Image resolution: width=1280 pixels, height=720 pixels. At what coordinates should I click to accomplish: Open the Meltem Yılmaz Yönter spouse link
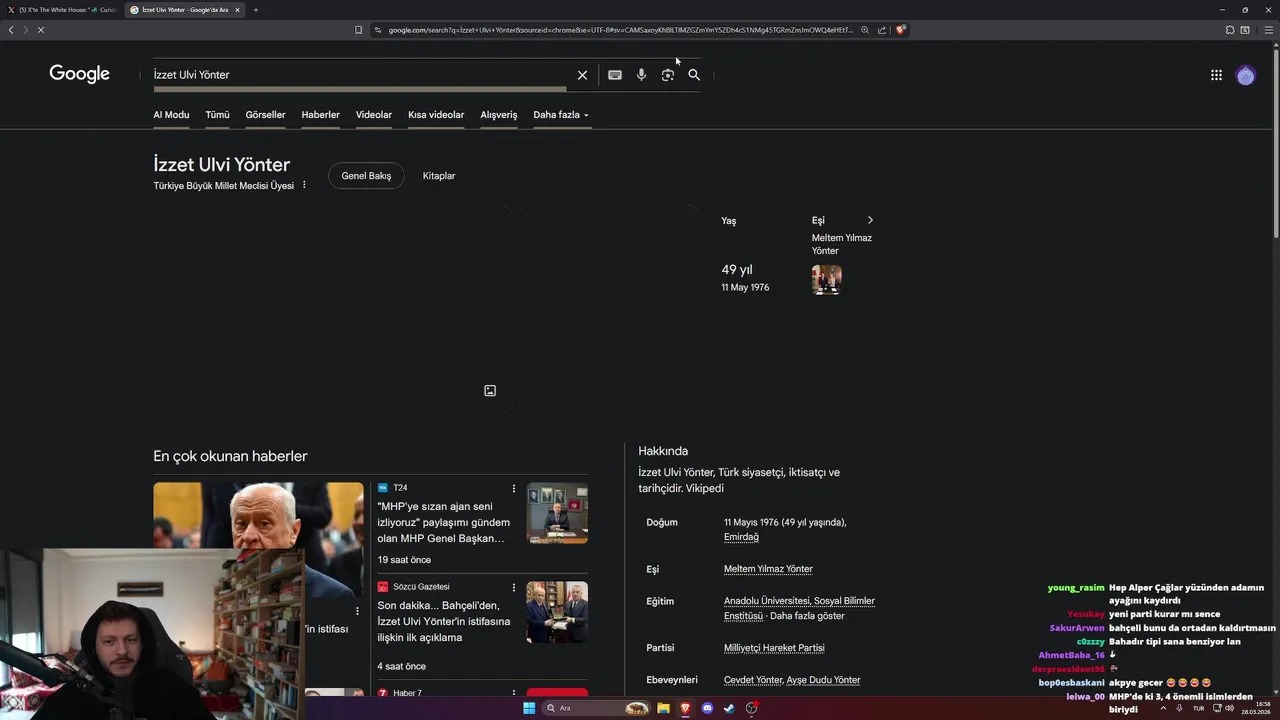768,569
